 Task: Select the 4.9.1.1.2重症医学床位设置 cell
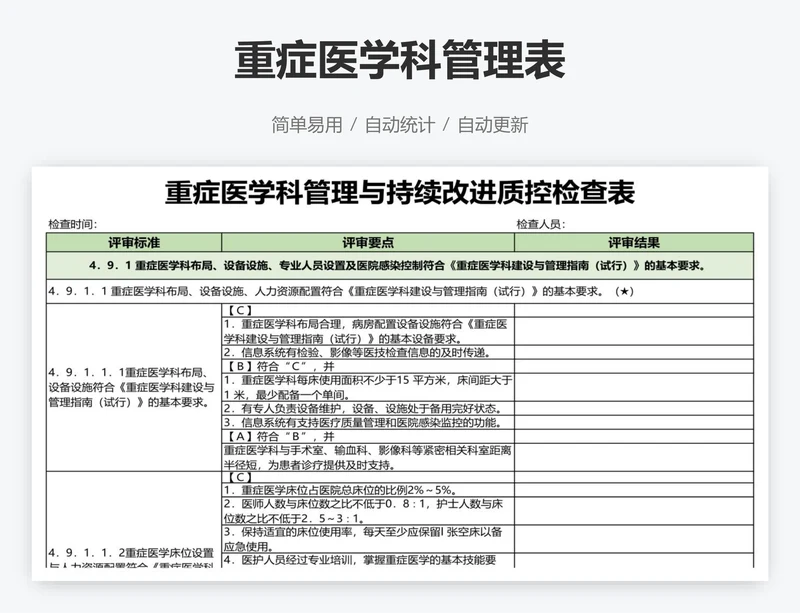[x=134, y=520]
